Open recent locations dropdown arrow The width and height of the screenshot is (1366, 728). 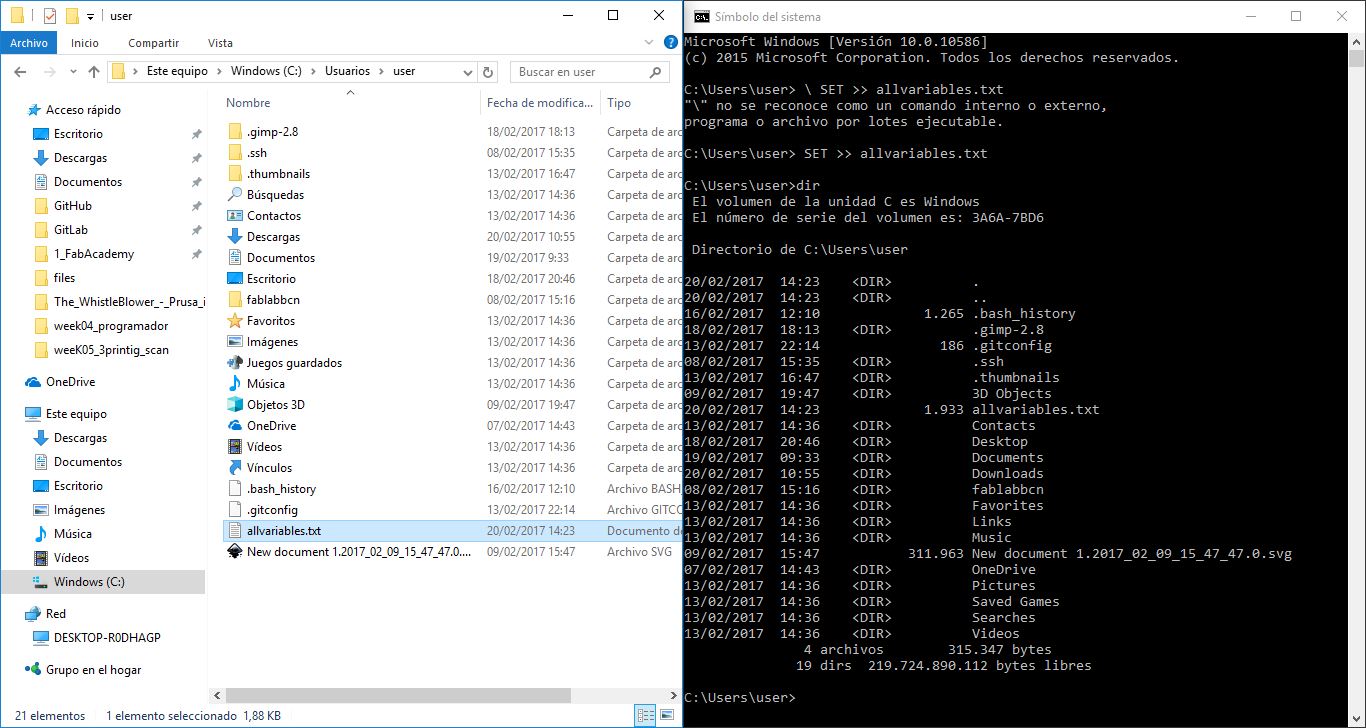coord(74,72)
